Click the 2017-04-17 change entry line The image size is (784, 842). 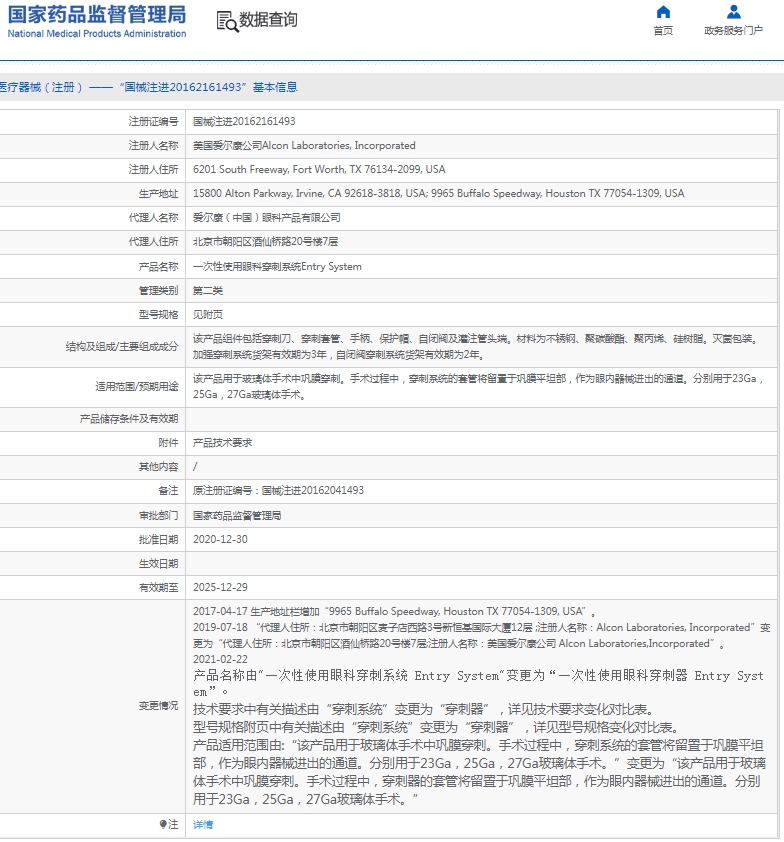395,612
